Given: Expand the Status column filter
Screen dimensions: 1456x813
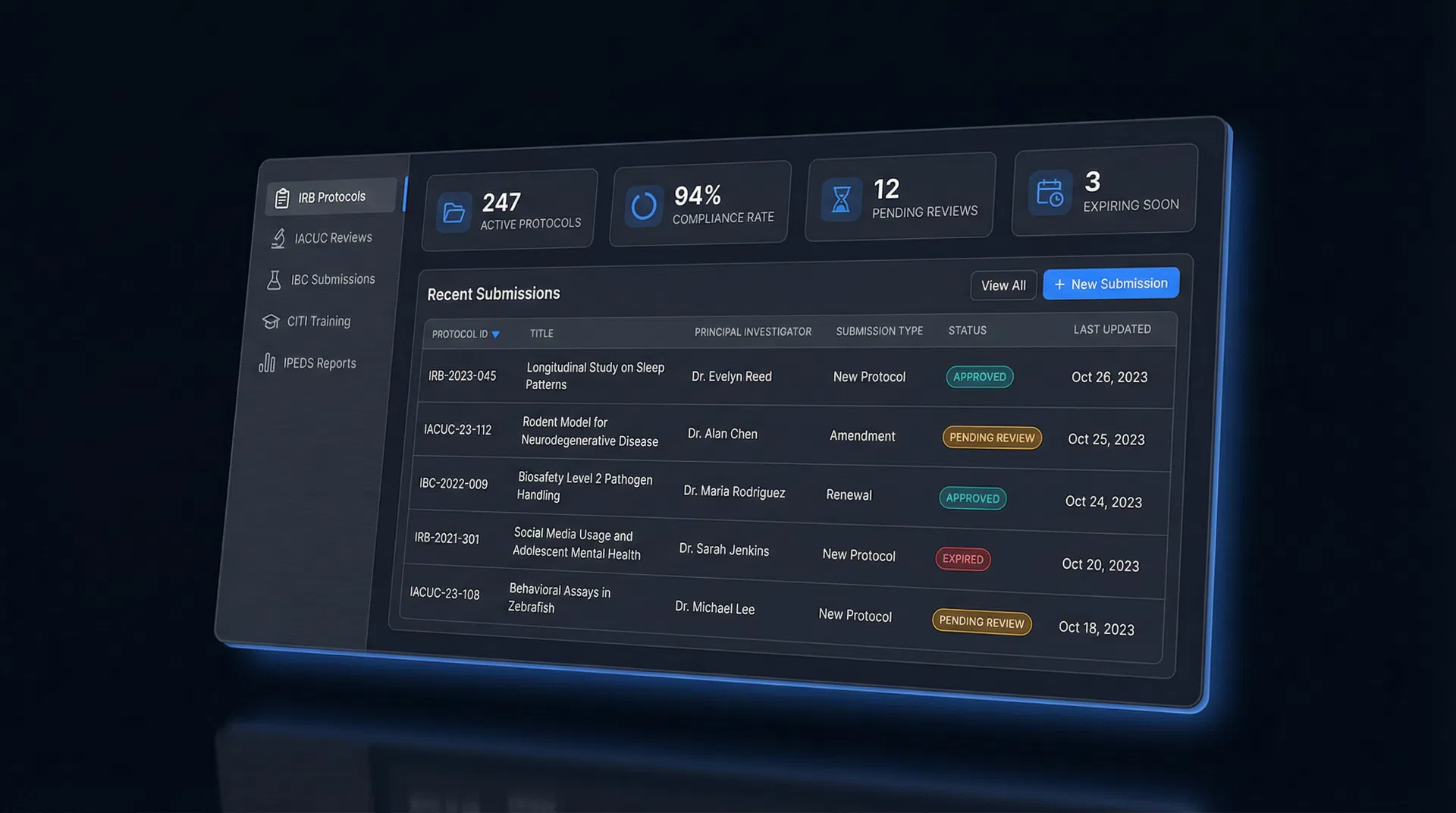Looking at the screenshot, I should [x=967, y=330].
